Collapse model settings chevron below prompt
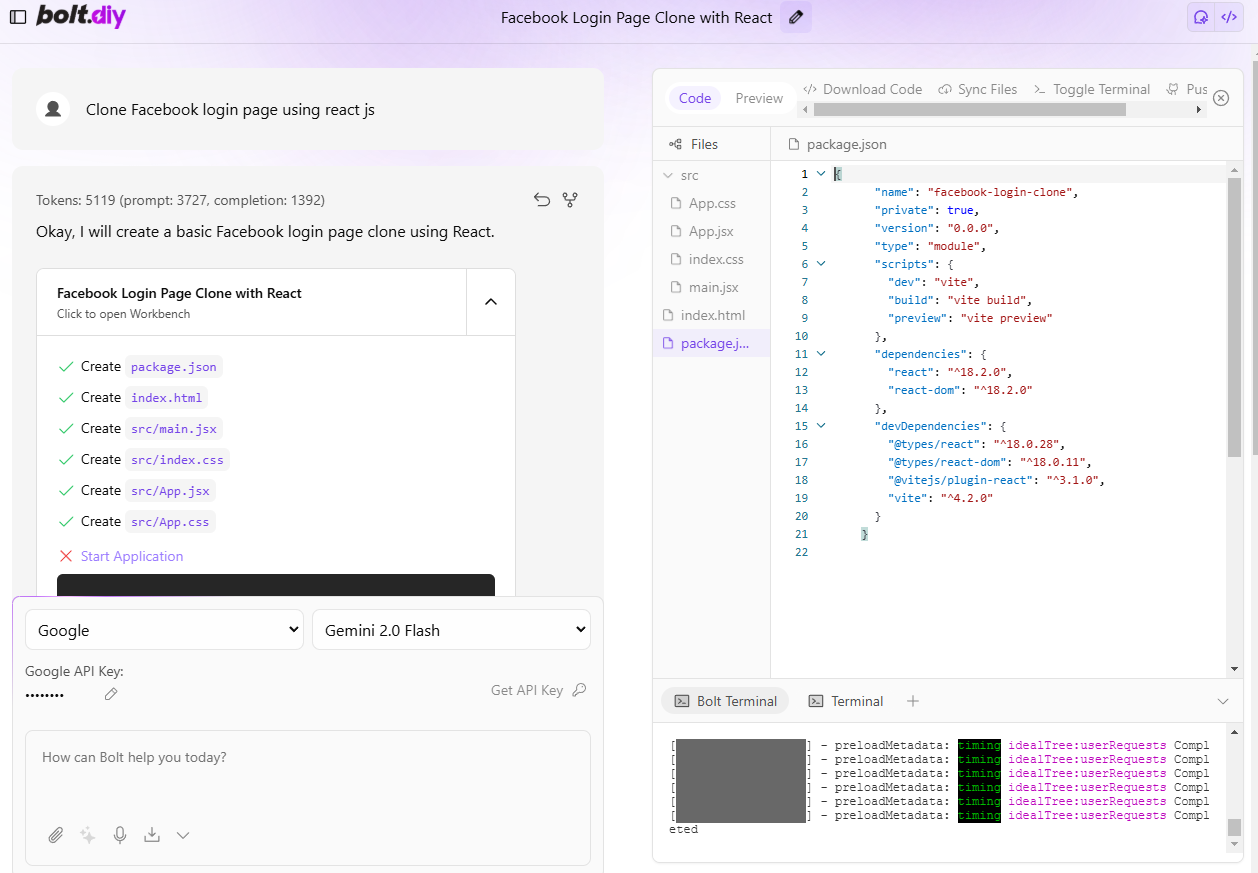1258x873 pixels. click(183, 835)
